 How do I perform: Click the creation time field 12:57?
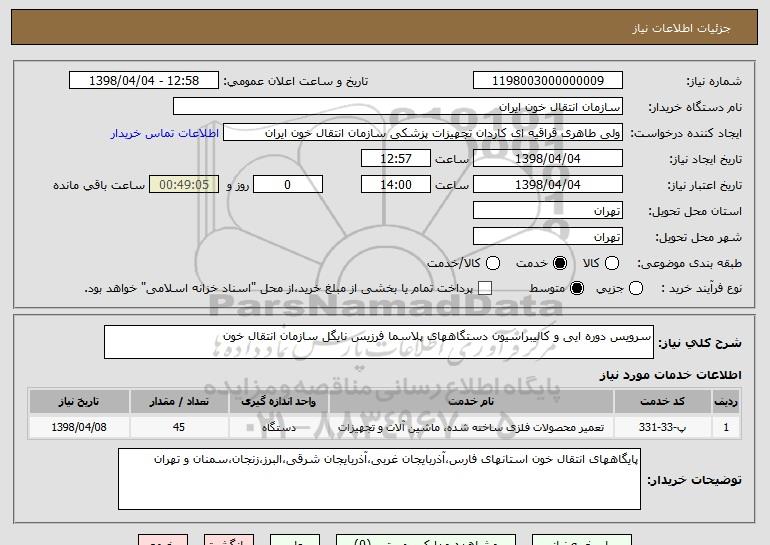pyautogui.click(x=396, y=159)
